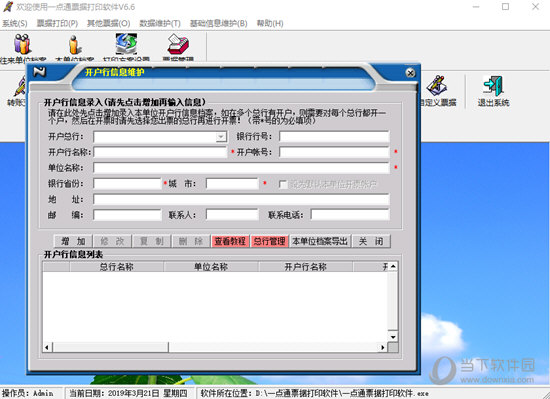Toggle 设为默认本单位开票账户 checkbox
550x399 pixels.
(283, 184)
